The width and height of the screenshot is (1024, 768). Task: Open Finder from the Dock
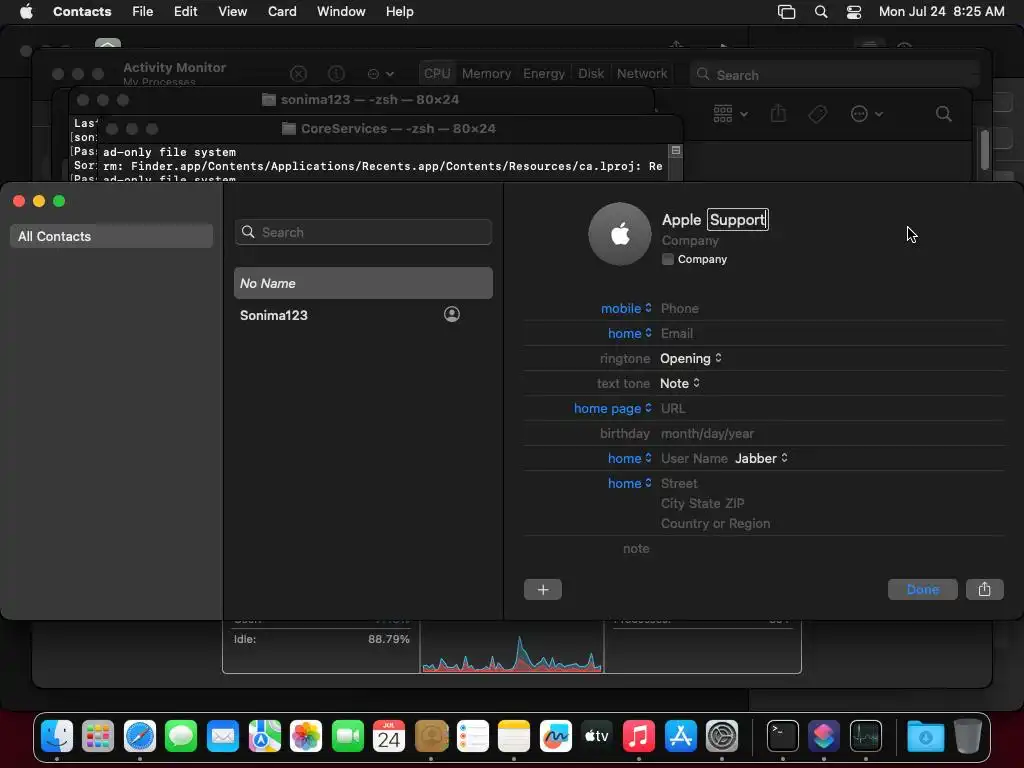tap(57, 737)
